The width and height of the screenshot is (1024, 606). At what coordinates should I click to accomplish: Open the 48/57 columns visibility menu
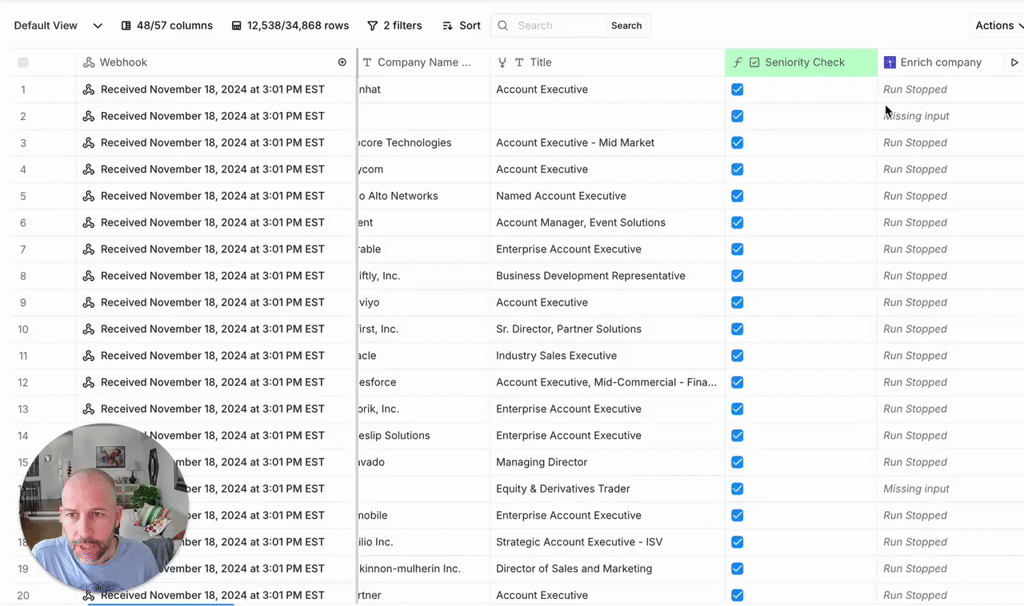(x=166, y=26)
